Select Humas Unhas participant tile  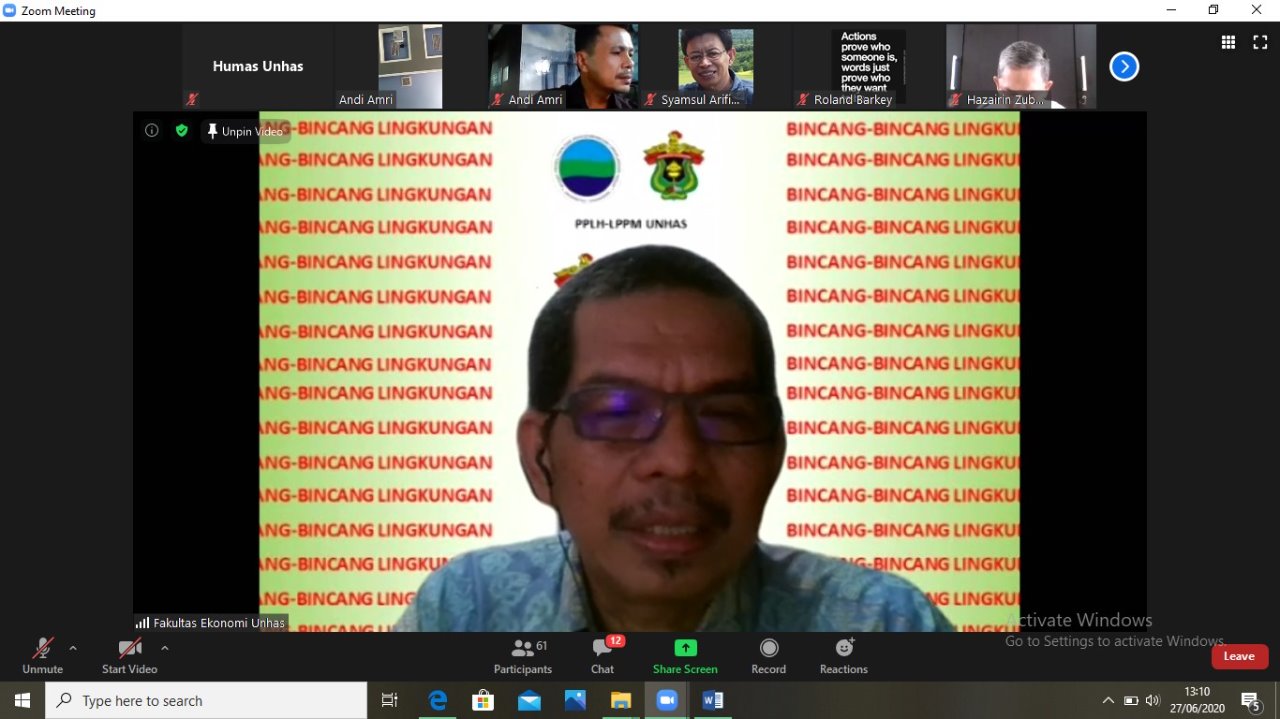coord(258,66)
